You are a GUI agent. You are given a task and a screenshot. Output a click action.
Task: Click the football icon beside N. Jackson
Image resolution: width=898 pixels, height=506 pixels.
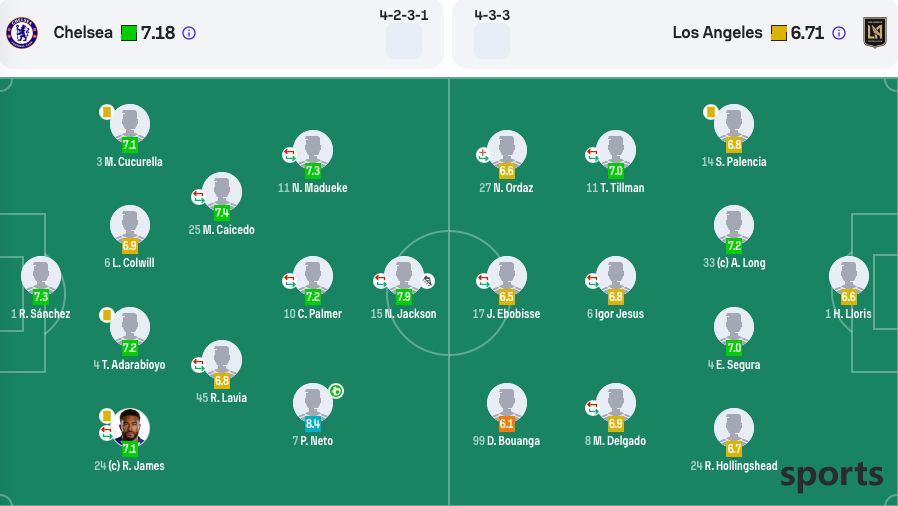(427, 281)
